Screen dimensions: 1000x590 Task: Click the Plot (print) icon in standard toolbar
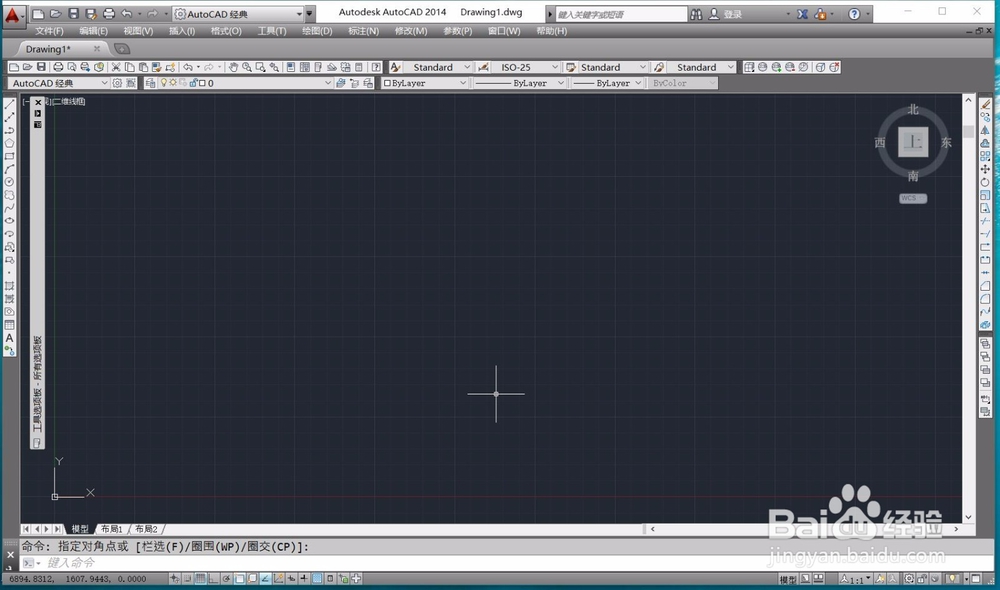[x=58, y=67]
